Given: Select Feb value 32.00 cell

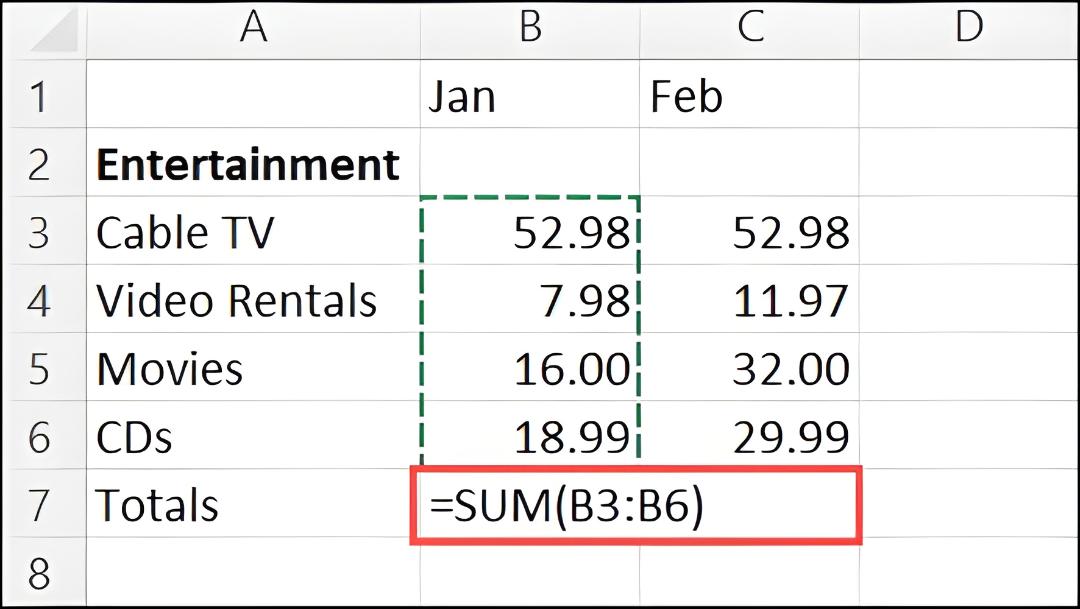Looking at the screenshot, I should point(749,367).
